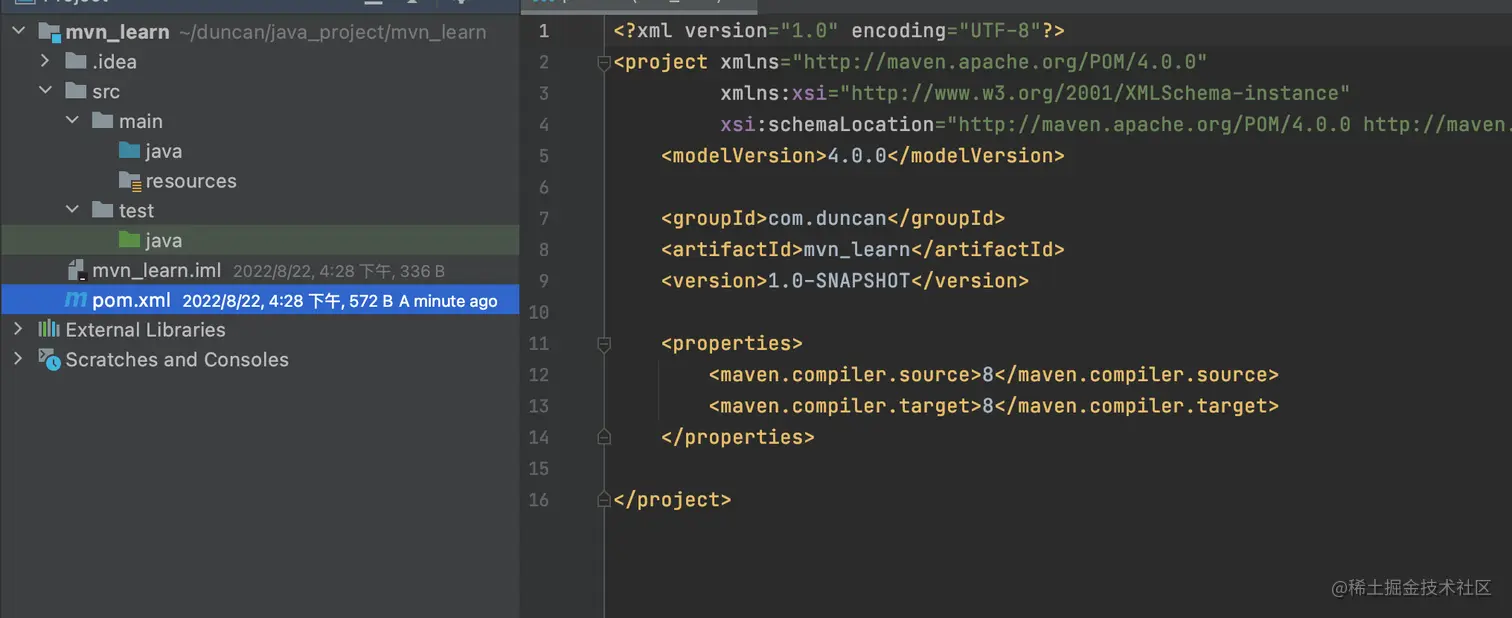Click line number 5 in gutter
Image resolution: width=1512 pixels, height=618 pixels.
[x=544, y=156]
